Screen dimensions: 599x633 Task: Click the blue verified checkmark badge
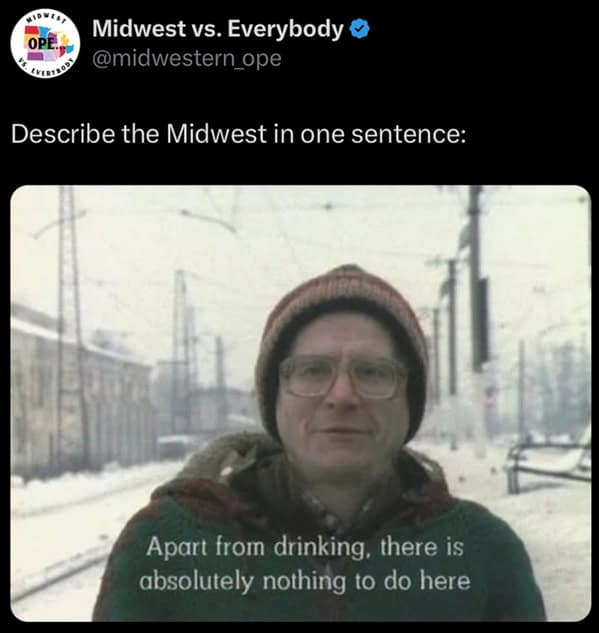(x=359, y=29)
